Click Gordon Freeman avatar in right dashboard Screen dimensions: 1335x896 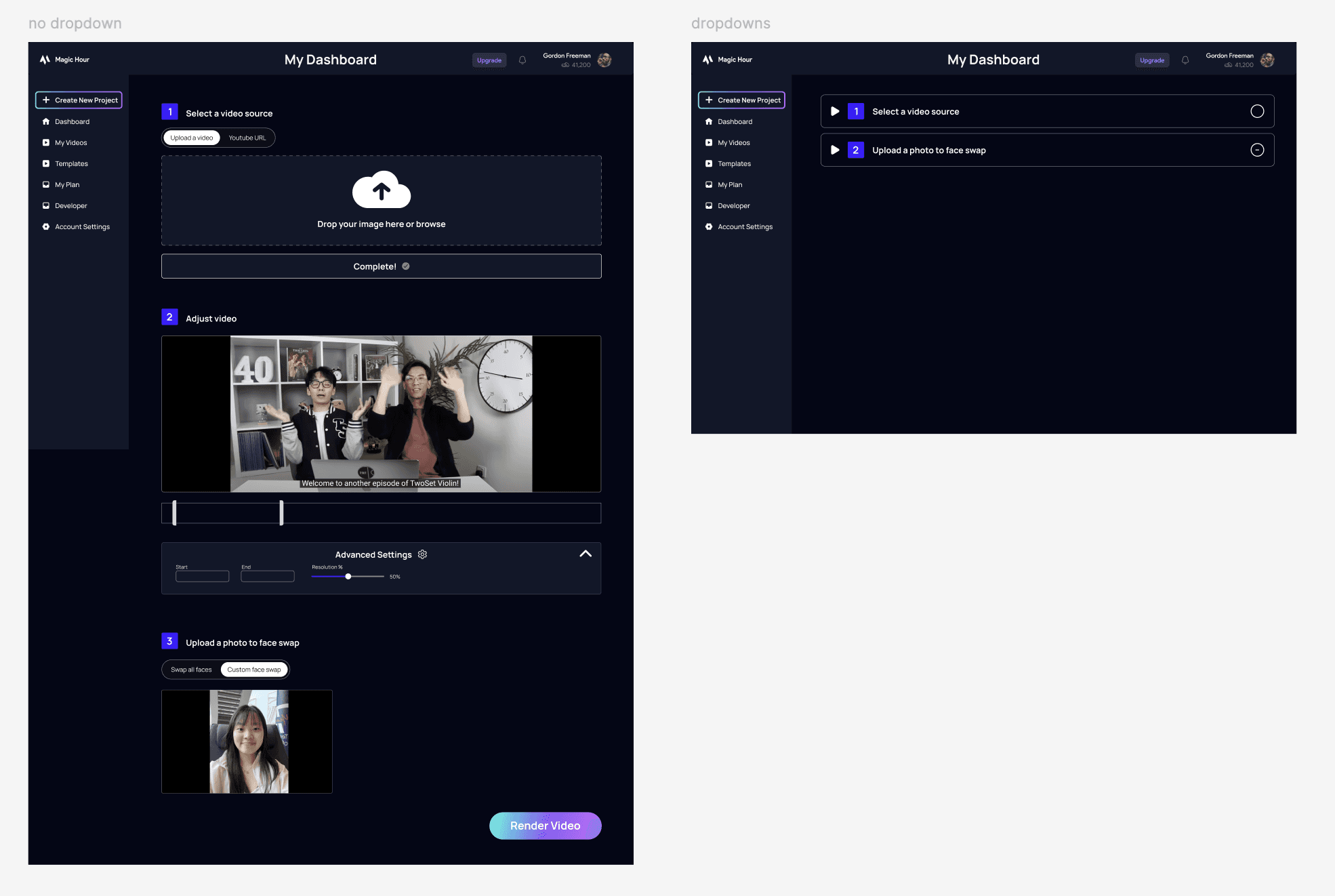pyautogui.click(x=1267, y=60)
